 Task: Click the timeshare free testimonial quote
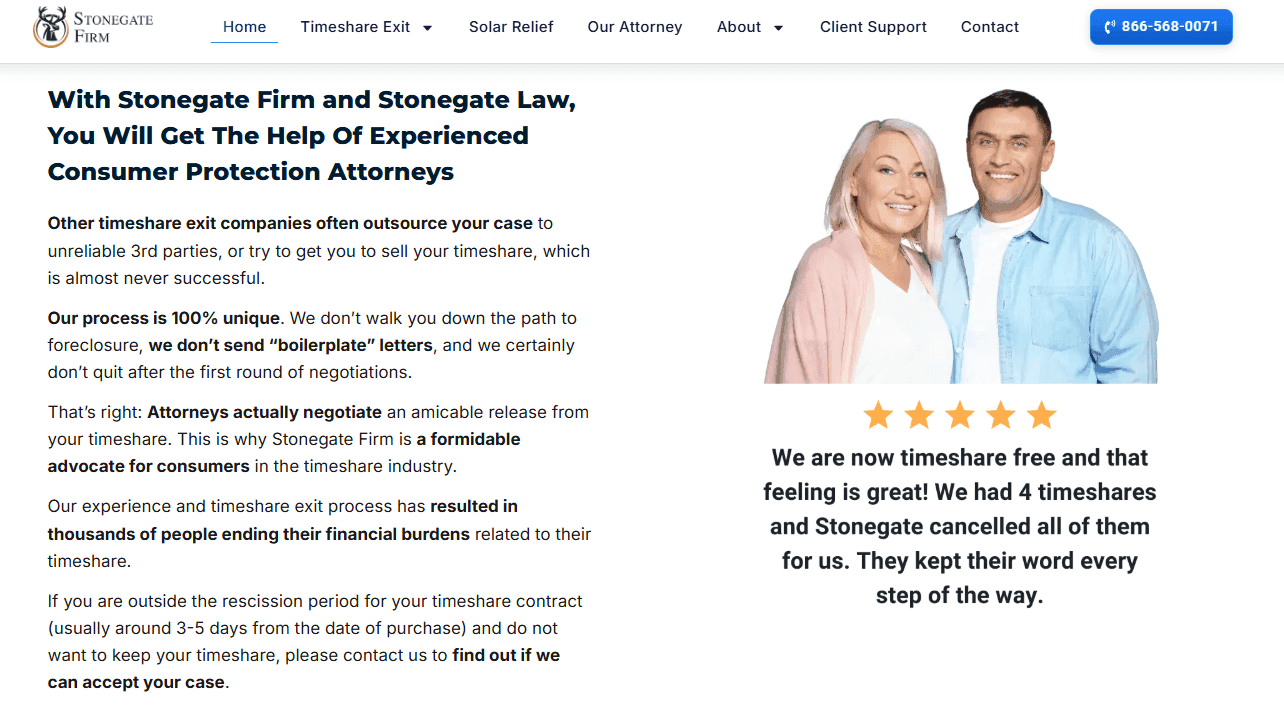(x=960, y=526)
